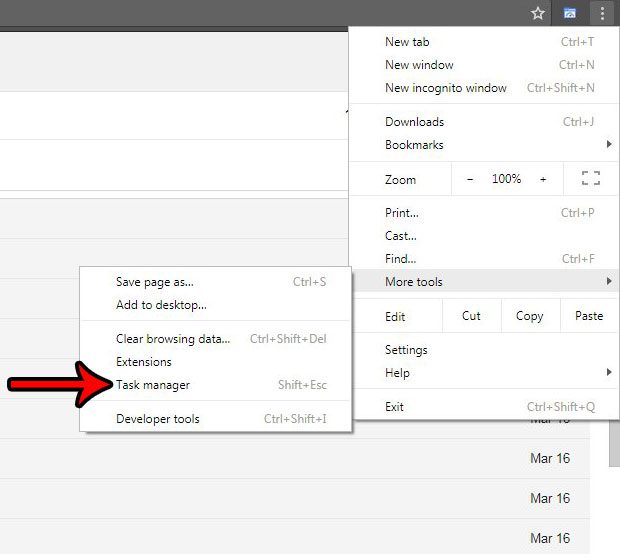
Task: Open the More tools submenu
Action: point(413,282)
